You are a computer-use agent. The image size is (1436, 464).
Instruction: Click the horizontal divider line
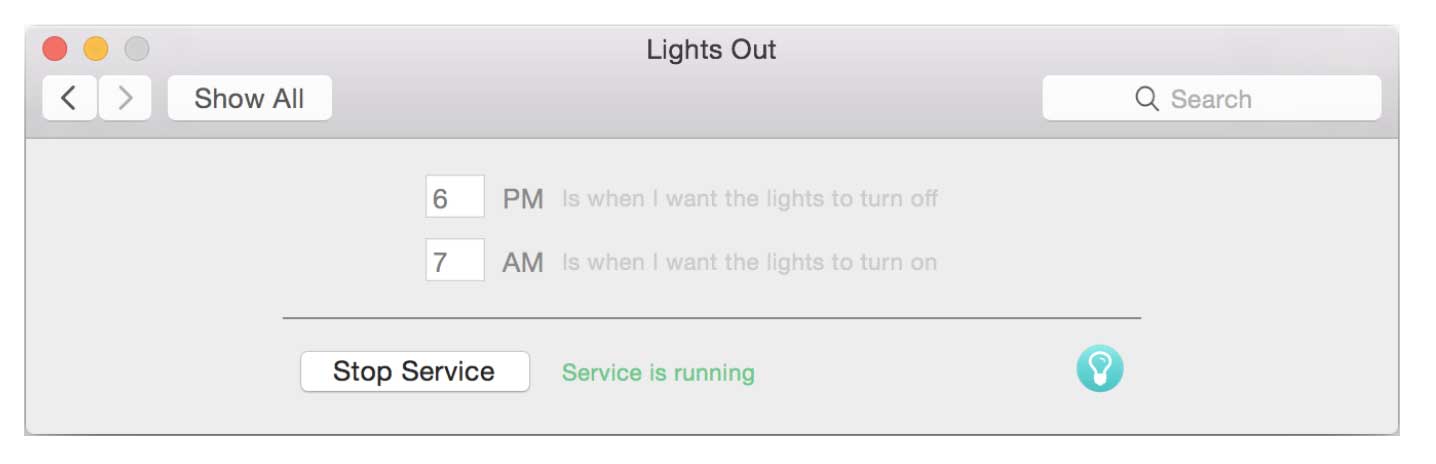point(711,318)
